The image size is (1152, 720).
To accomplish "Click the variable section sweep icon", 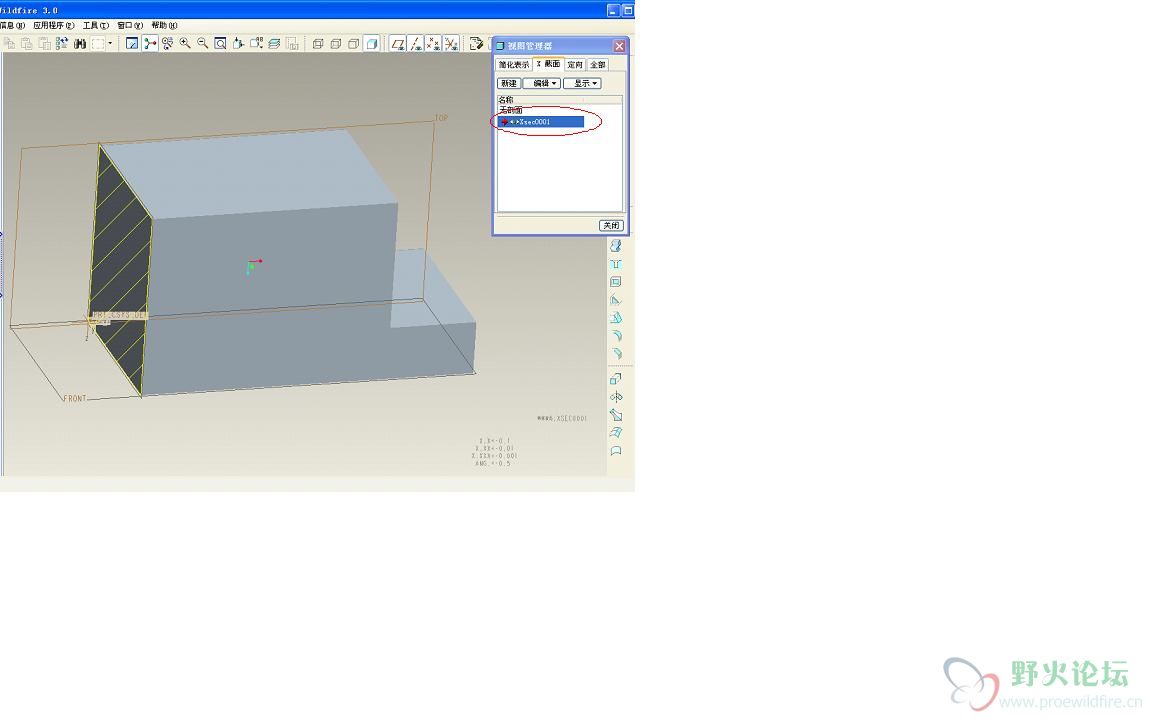I will click(x=616, y=415).
